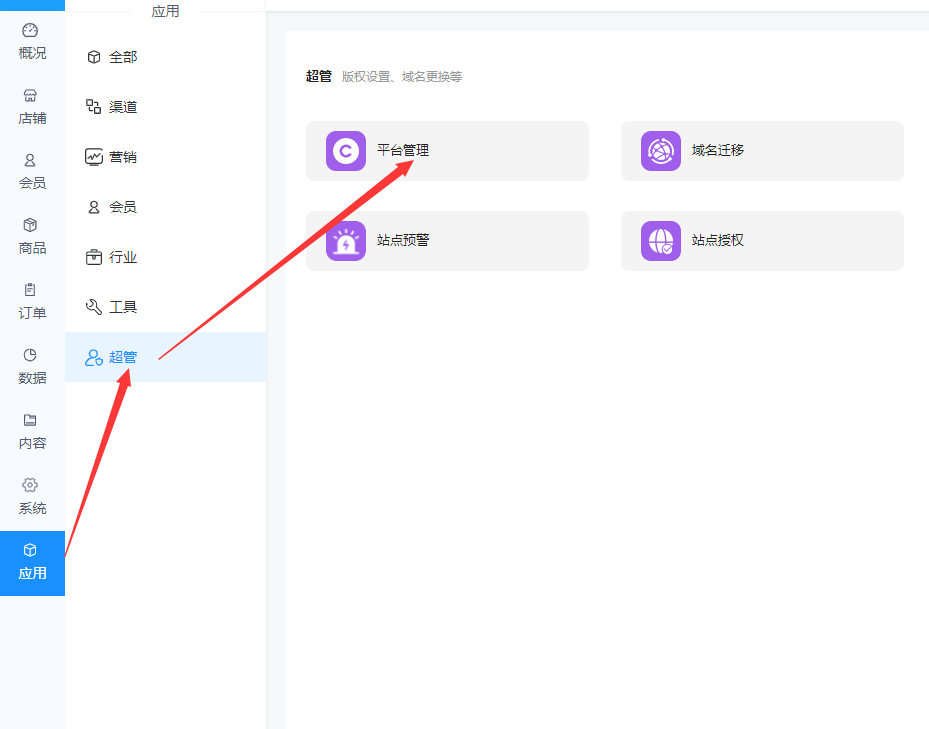Click the 订单 order clipboard icon
The height and width of the screenshot is (729, 929).
click(30, 290)
